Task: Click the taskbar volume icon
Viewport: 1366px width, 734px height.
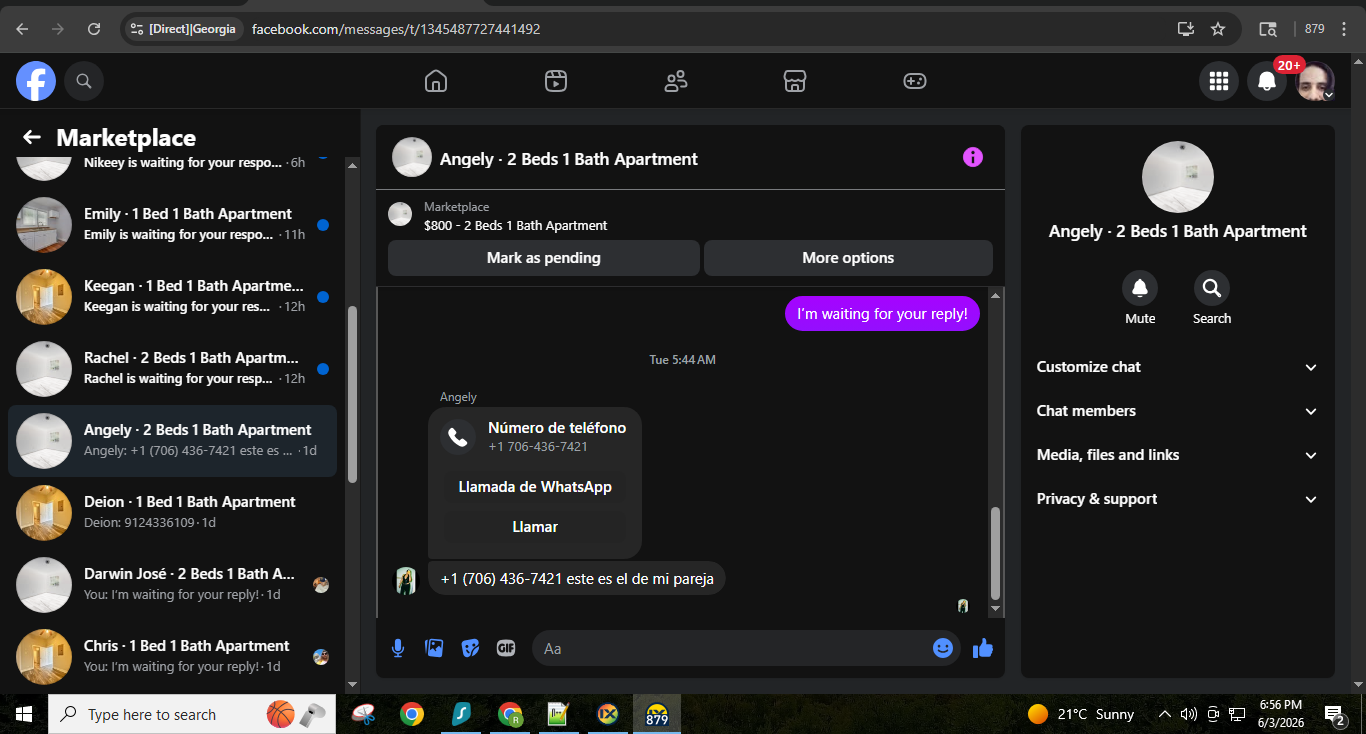Action: point(1188,714)
